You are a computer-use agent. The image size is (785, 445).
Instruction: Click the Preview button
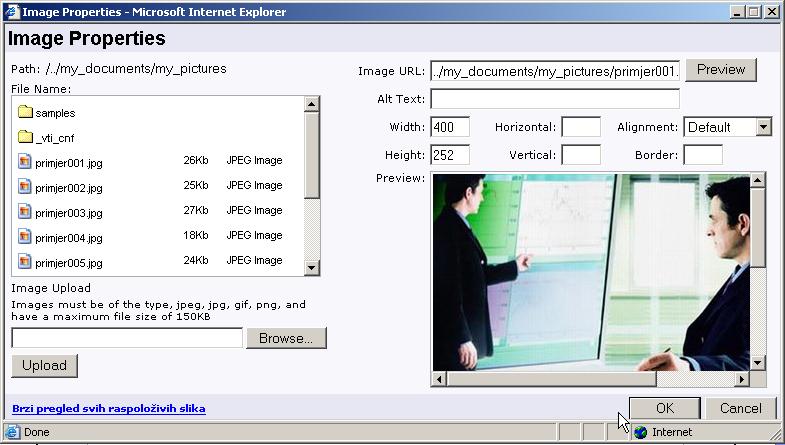coord(721,70)
